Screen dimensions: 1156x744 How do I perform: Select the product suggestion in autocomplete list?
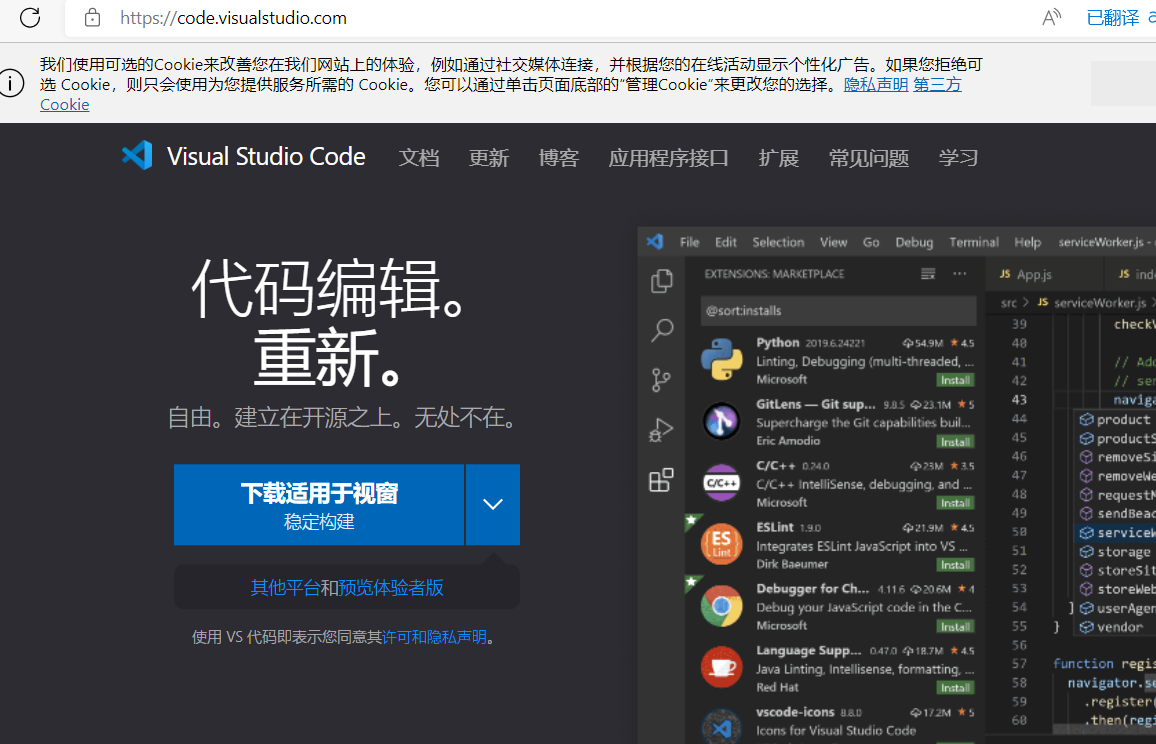(x=1124, y=420)
